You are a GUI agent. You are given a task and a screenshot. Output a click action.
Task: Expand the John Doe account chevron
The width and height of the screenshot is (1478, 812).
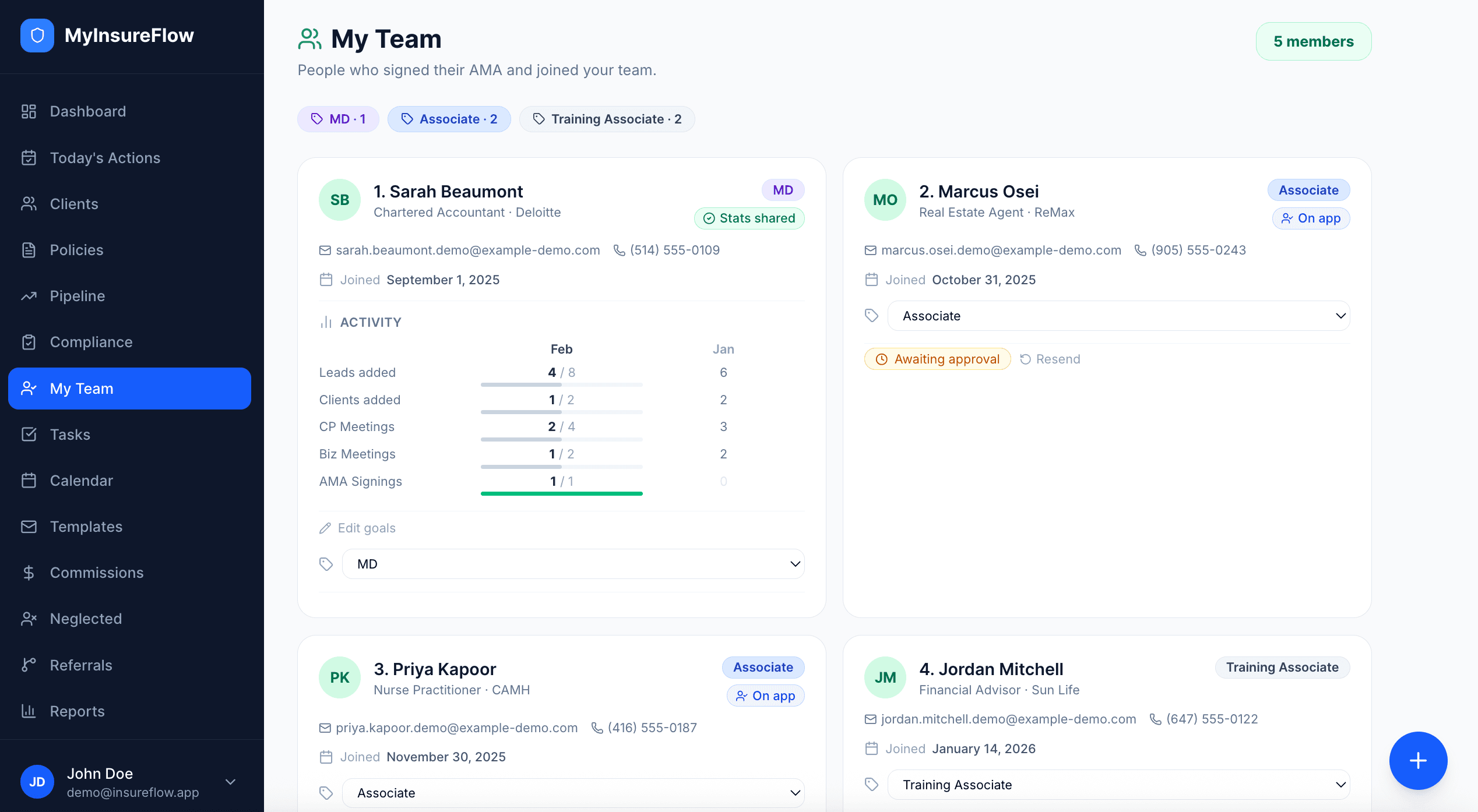(231, 782)
